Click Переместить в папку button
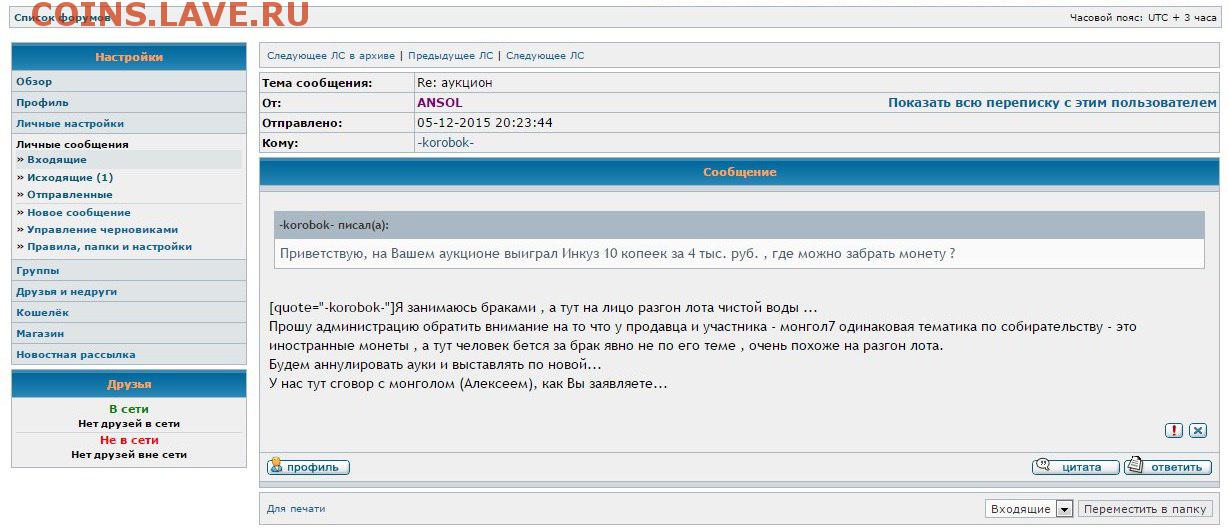This screenshot has height=532, width=1228. (1145, 509)
